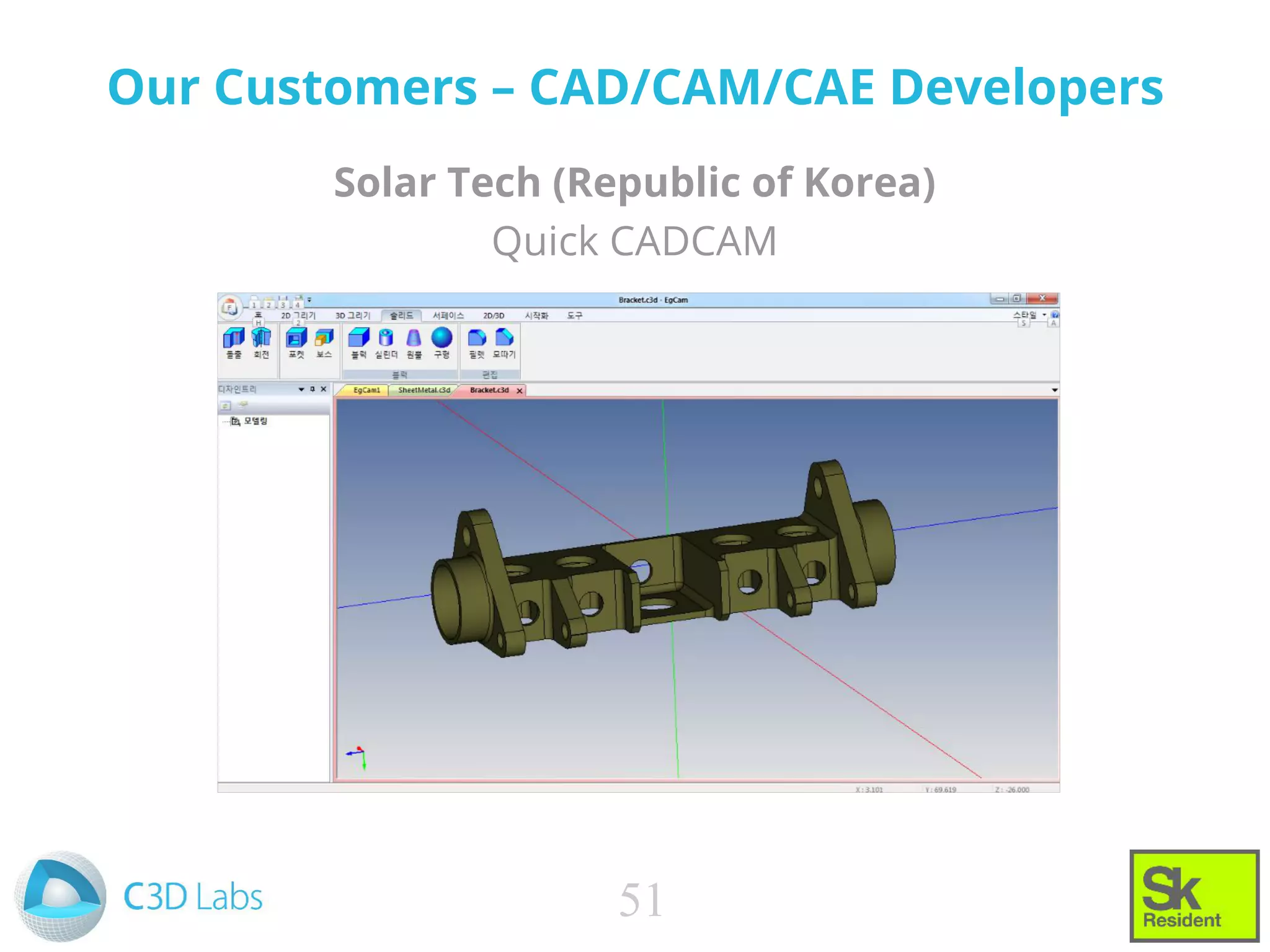Switch to the 2D 그리기 ribbon tab
The width and height of the screenshot is (1270, 952).
click(x=298, y=315)
